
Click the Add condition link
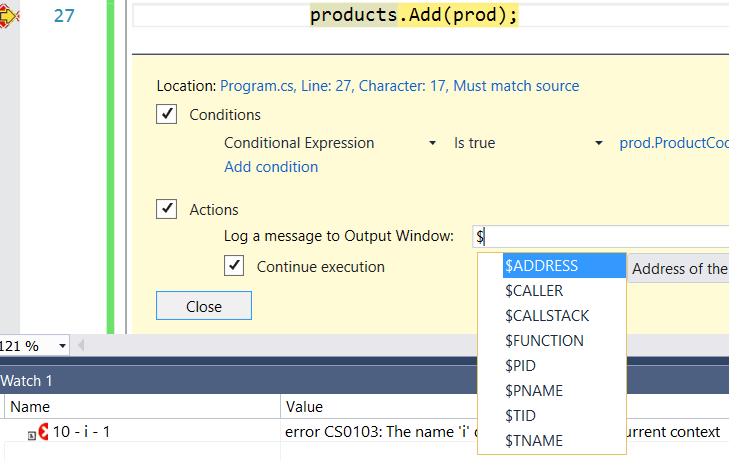pyautogui.click(x=271, y=167)
